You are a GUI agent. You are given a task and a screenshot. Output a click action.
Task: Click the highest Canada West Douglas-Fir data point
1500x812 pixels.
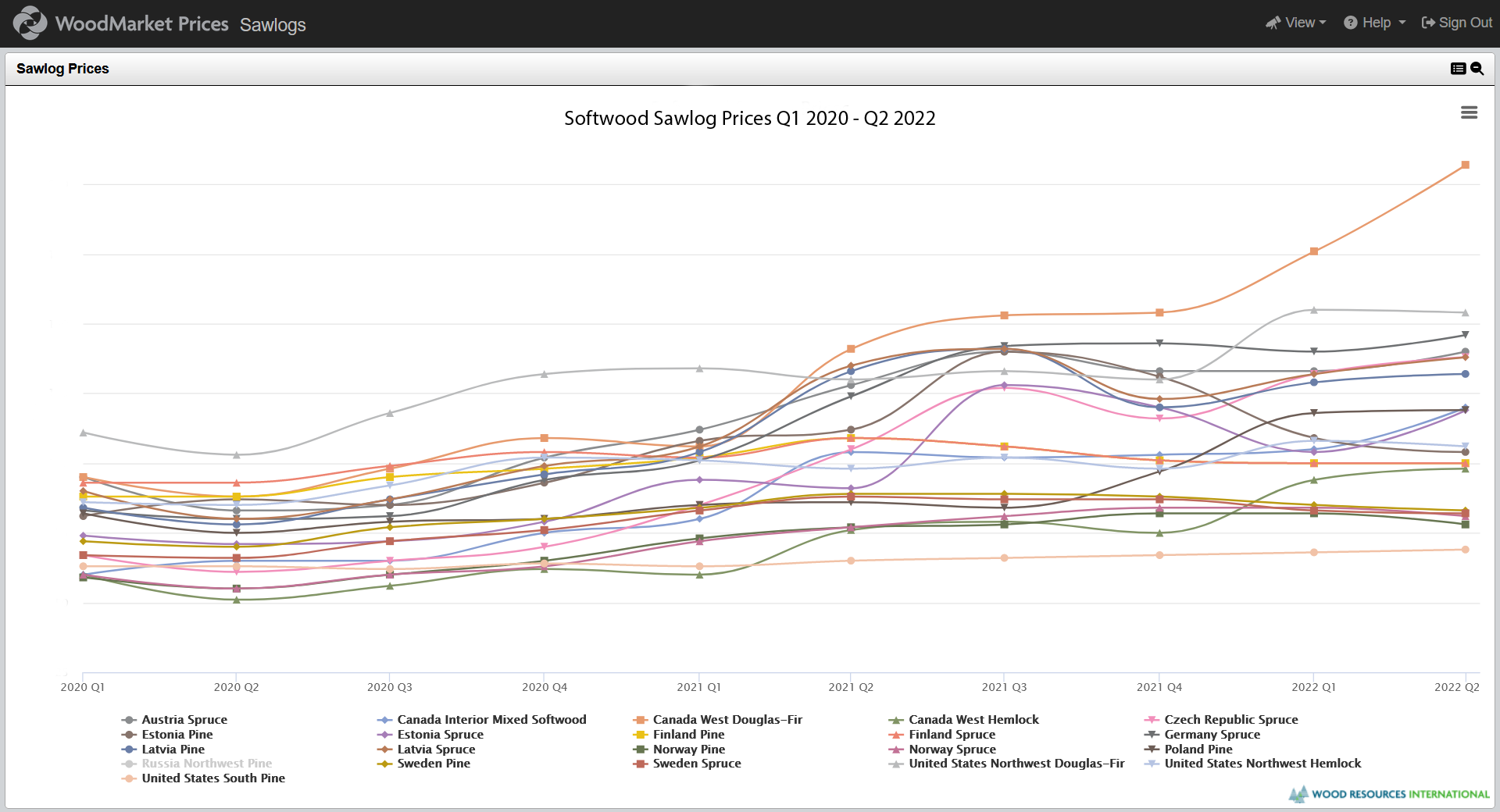click(1464, 165)
